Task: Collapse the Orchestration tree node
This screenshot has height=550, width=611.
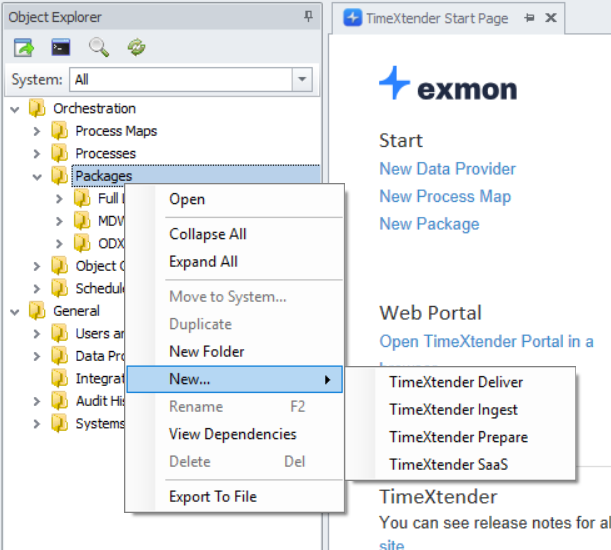Action: click(15, 109)
